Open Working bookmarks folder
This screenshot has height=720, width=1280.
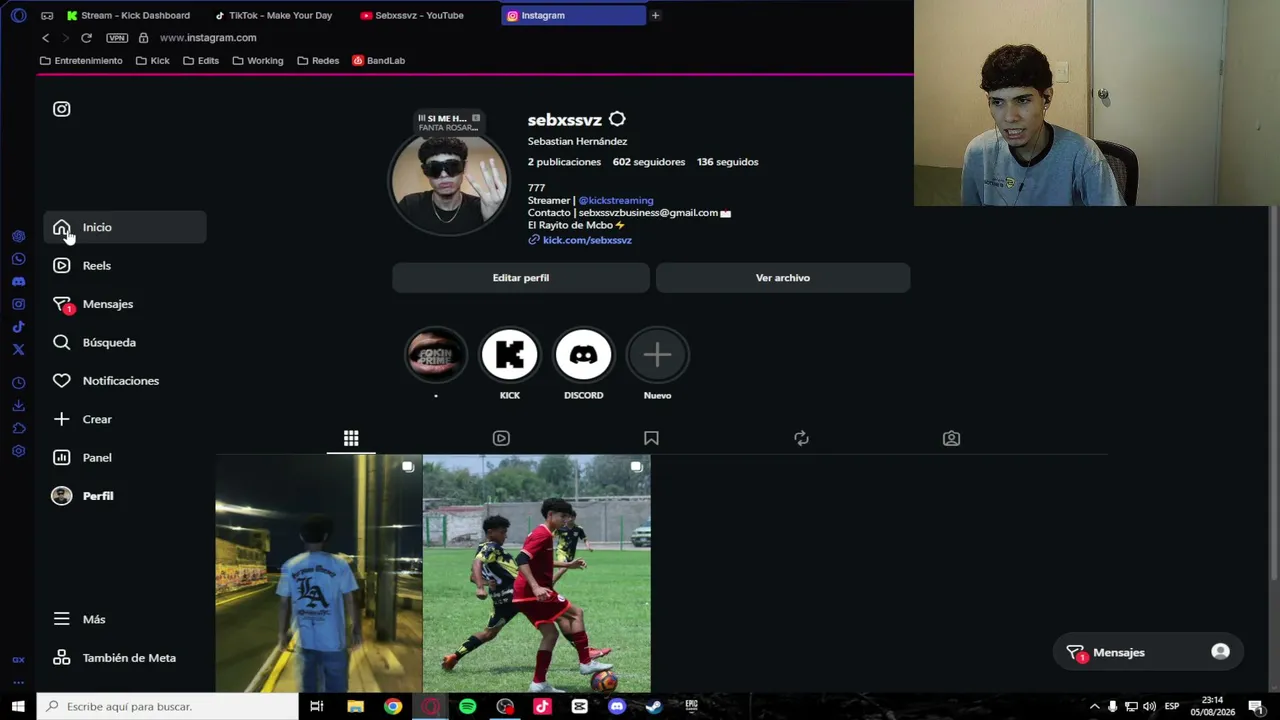tap(258, 61)
